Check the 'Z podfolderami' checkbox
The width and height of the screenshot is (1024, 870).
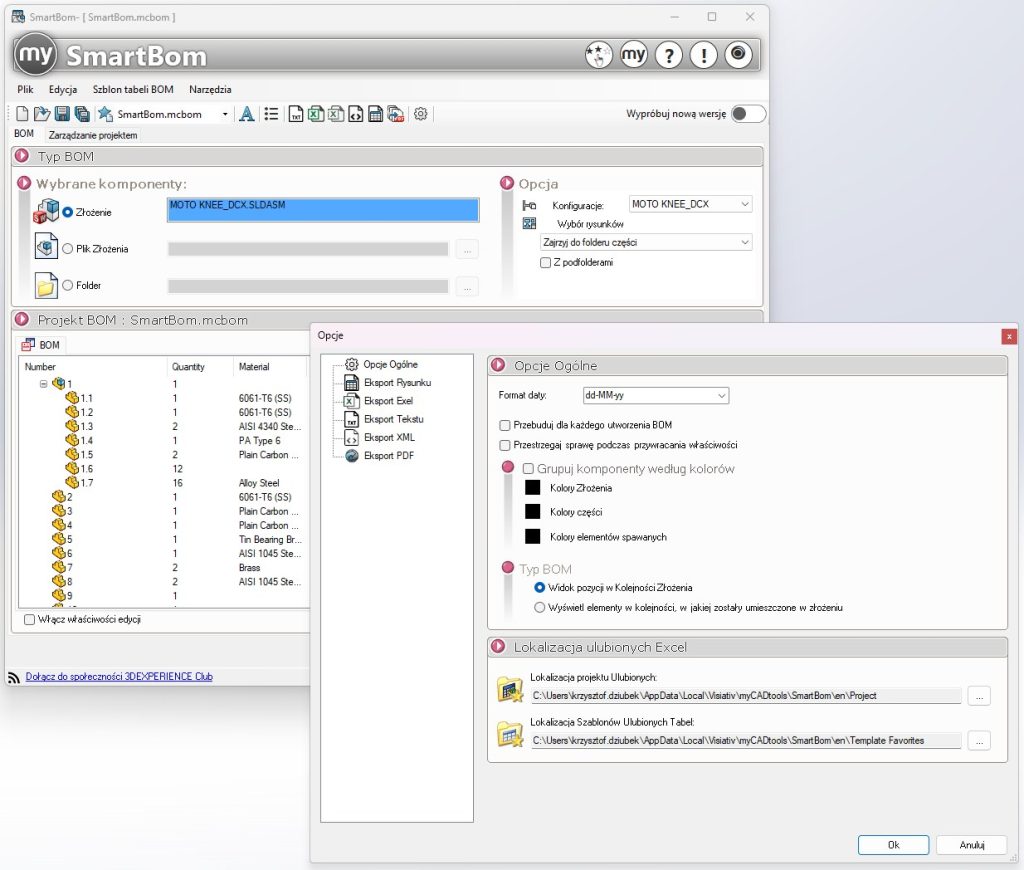coord(545,263)
